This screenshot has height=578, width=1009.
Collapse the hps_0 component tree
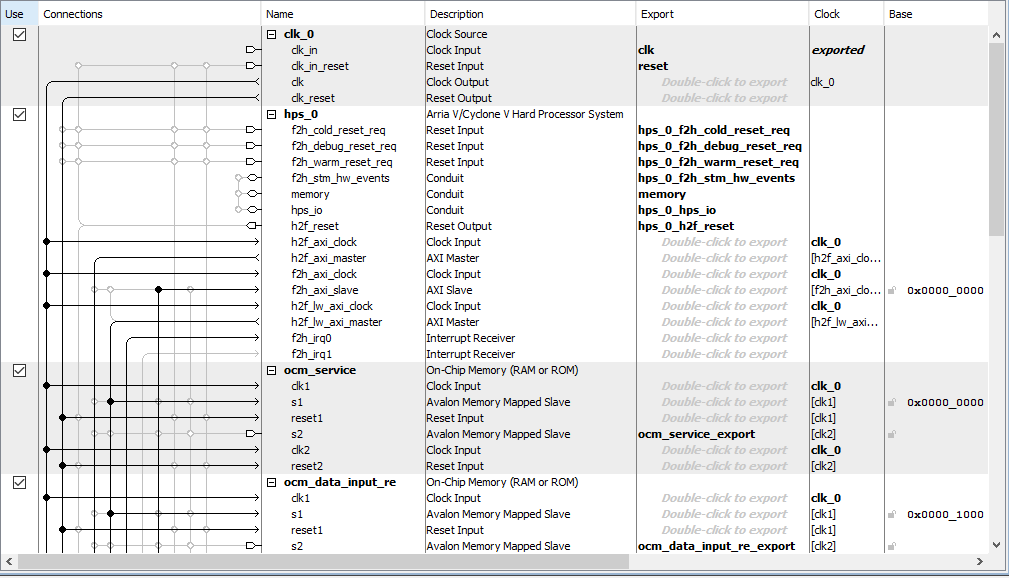tap(272, 115)
